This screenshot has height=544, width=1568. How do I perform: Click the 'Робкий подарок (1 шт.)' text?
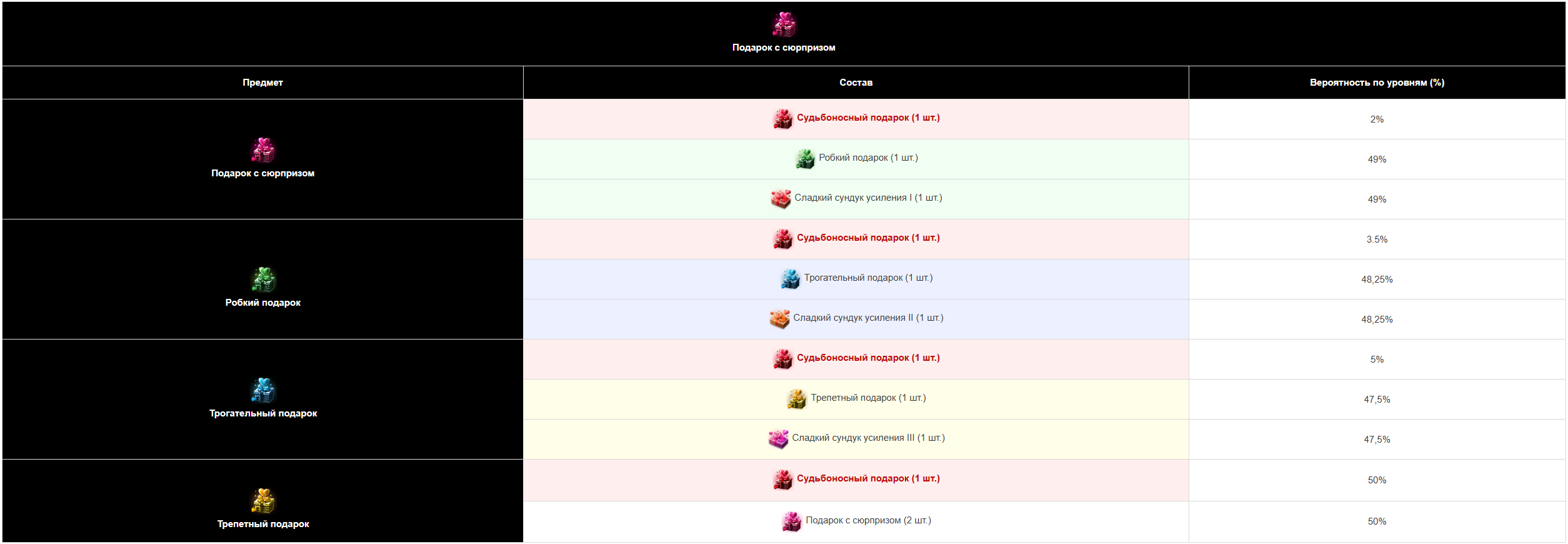click(868, 158)
